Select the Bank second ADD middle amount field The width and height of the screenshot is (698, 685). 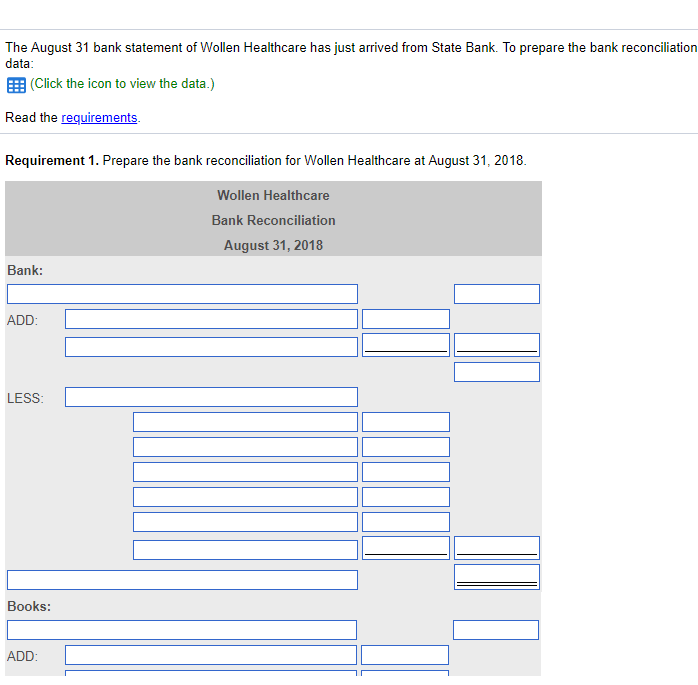click(406, 345)
